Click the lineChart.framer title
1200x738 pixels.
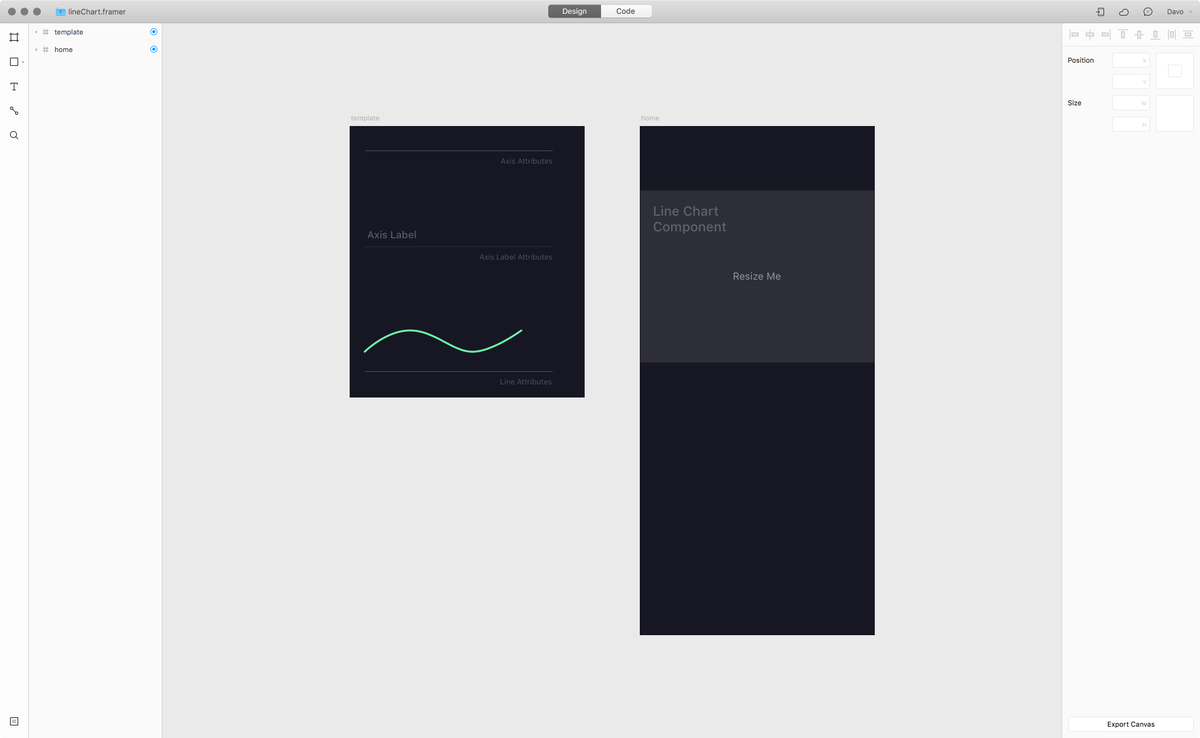click(x=97, y=12)
